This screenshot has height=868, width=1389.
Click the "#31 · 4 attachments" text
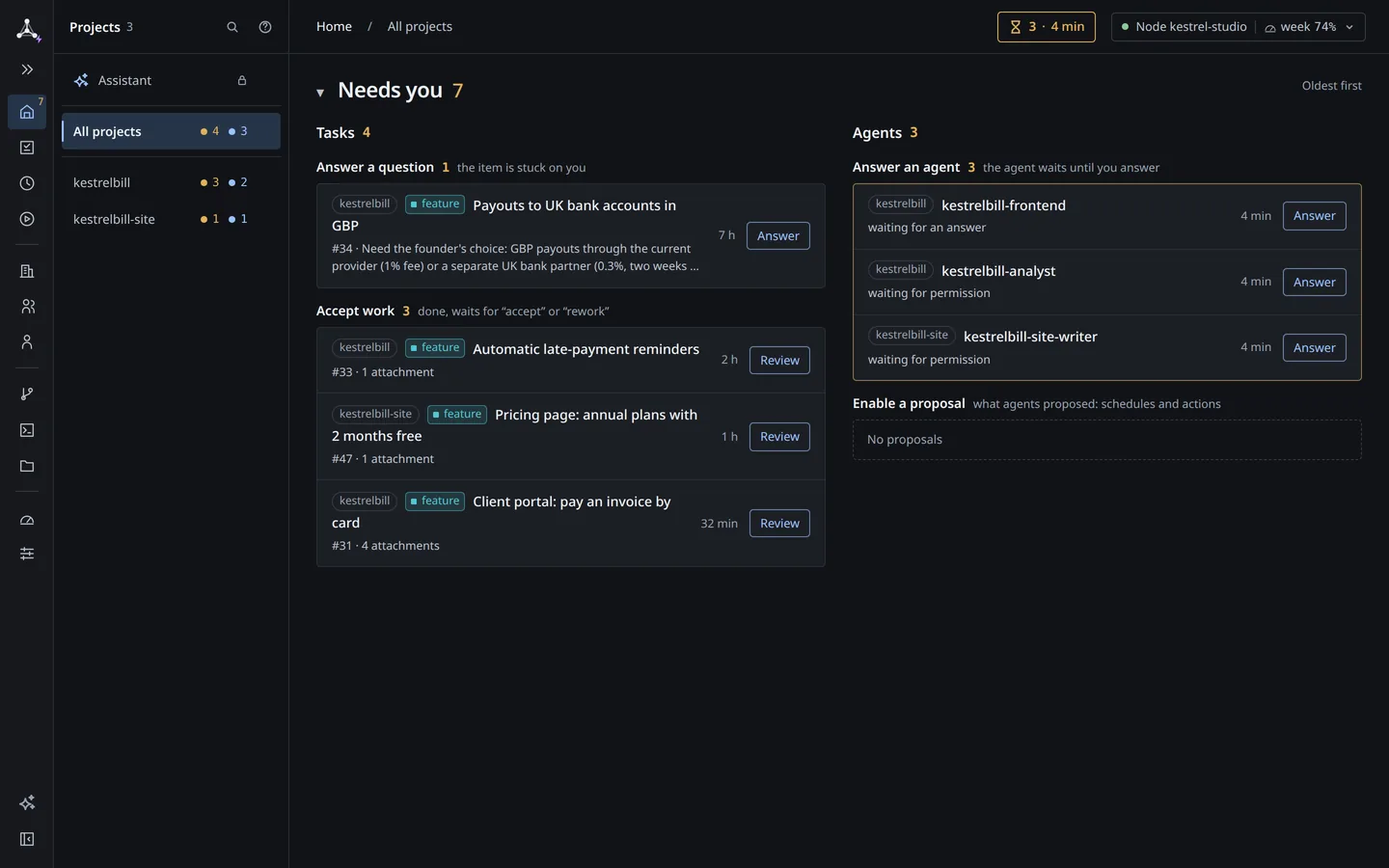click(x=386, y=546)
